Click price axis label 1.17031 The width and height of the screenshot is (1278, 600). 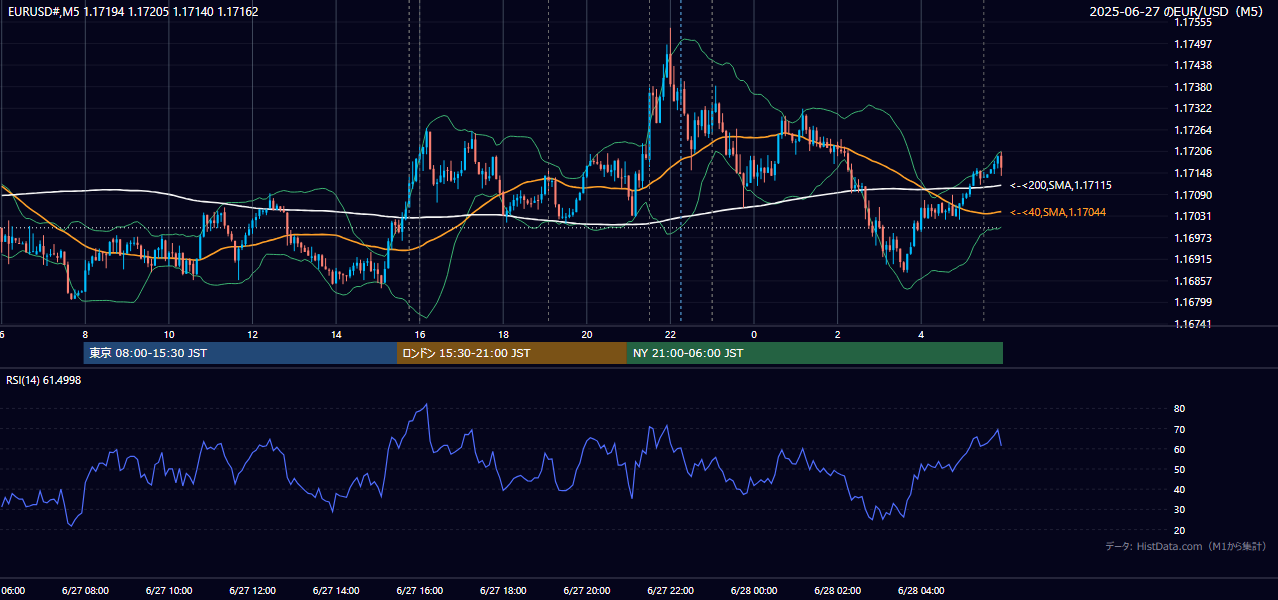[1192, 216]
